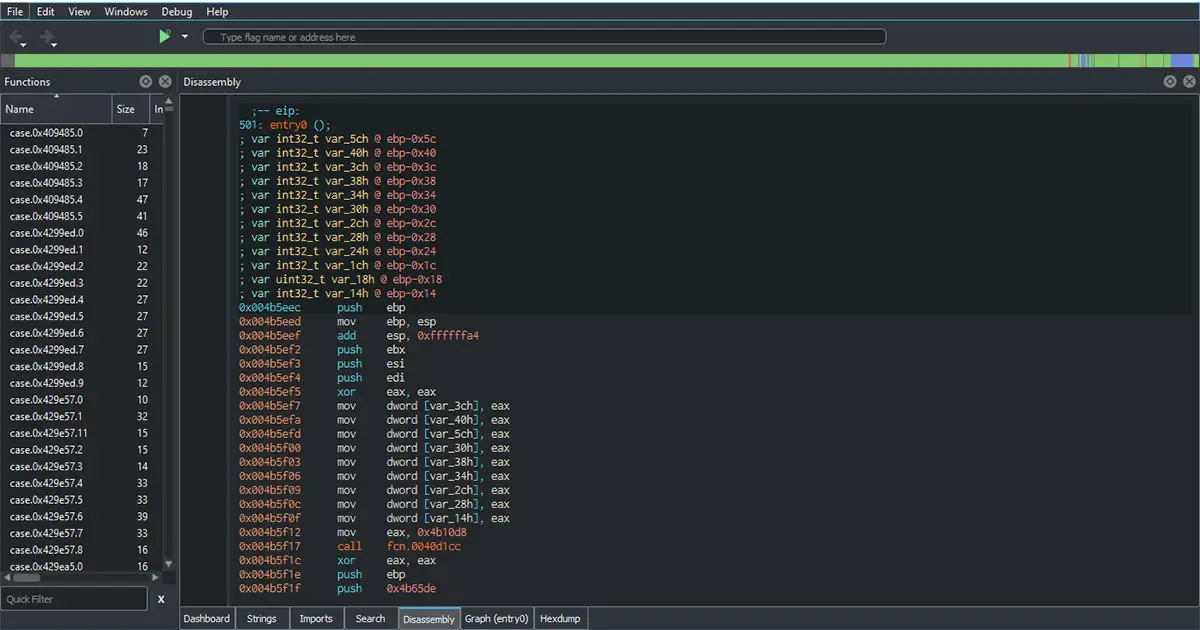Click the back navigation arrow
This screenshot has height=630, width=1200.
(17, 37)
